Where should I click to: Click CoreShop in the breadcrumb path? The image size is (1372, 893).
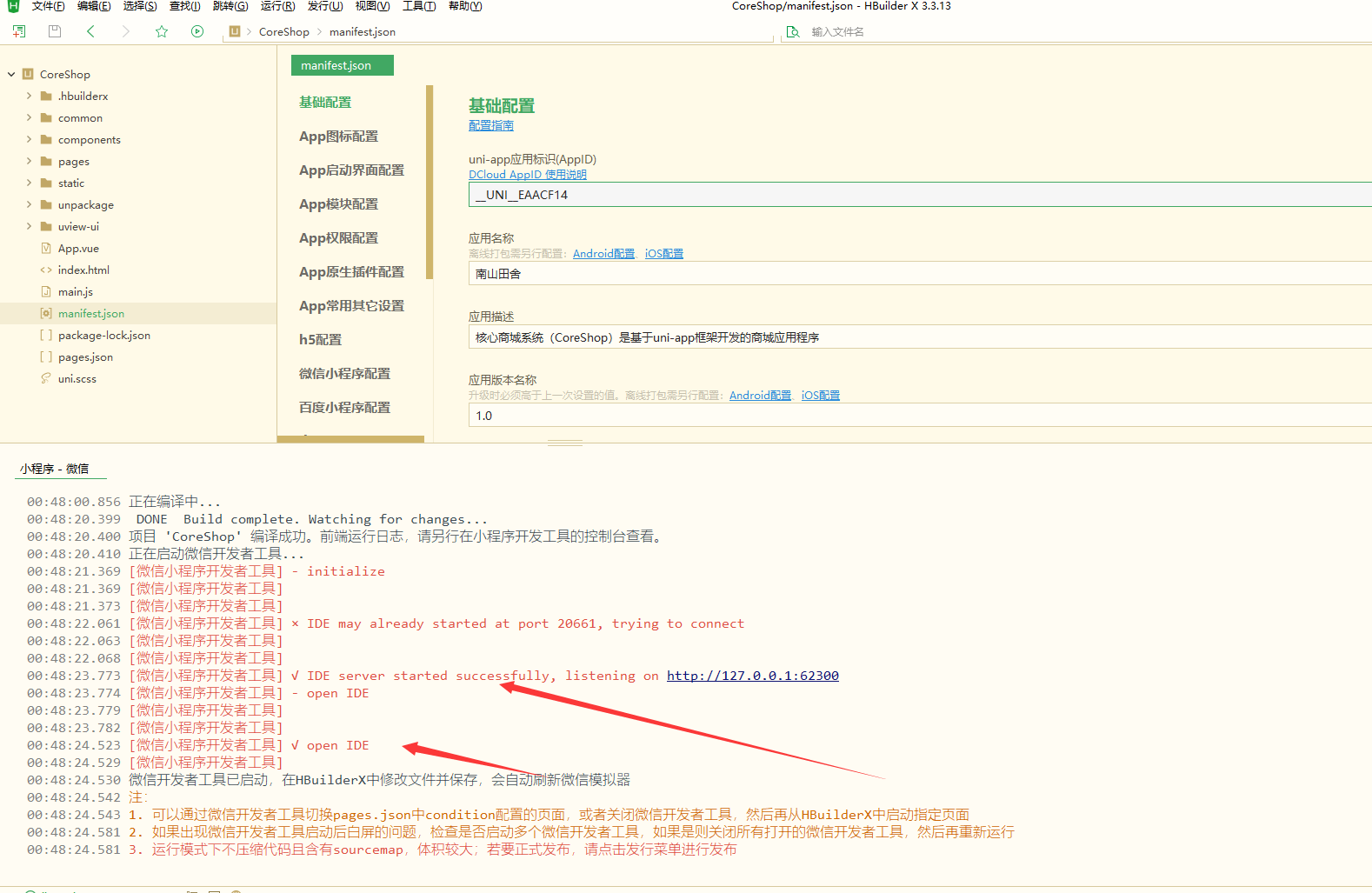coord(284,32)
